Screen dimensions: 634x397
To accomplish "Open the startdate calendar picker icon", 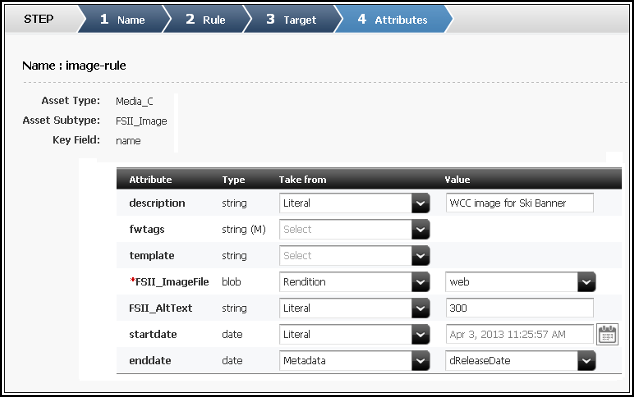I will point(607,334).
